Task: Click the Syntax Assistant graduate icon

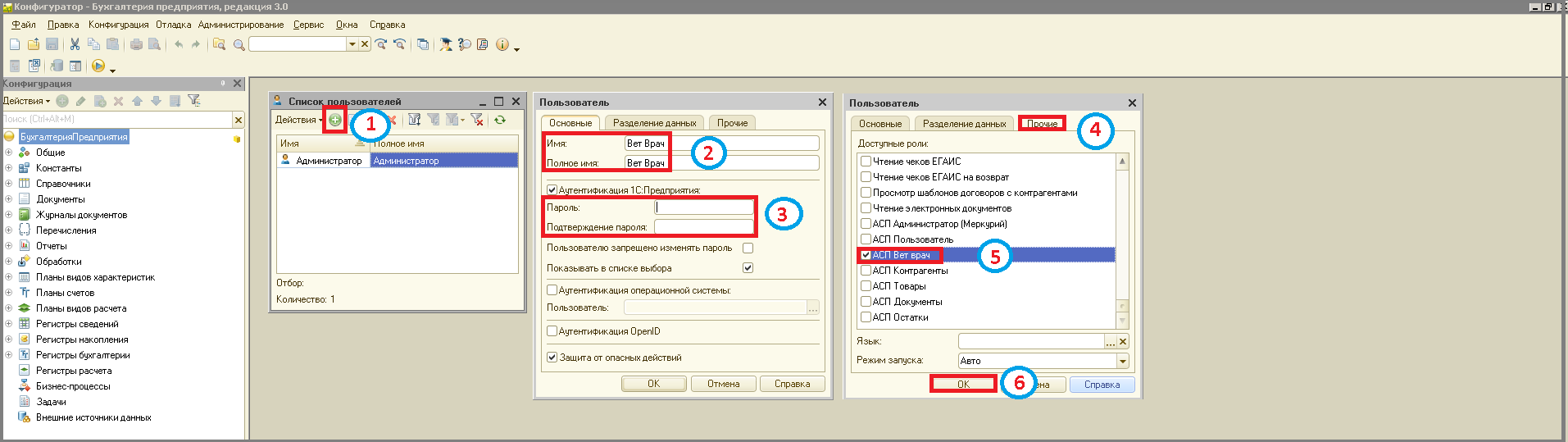Action: [x=446, y=44]
